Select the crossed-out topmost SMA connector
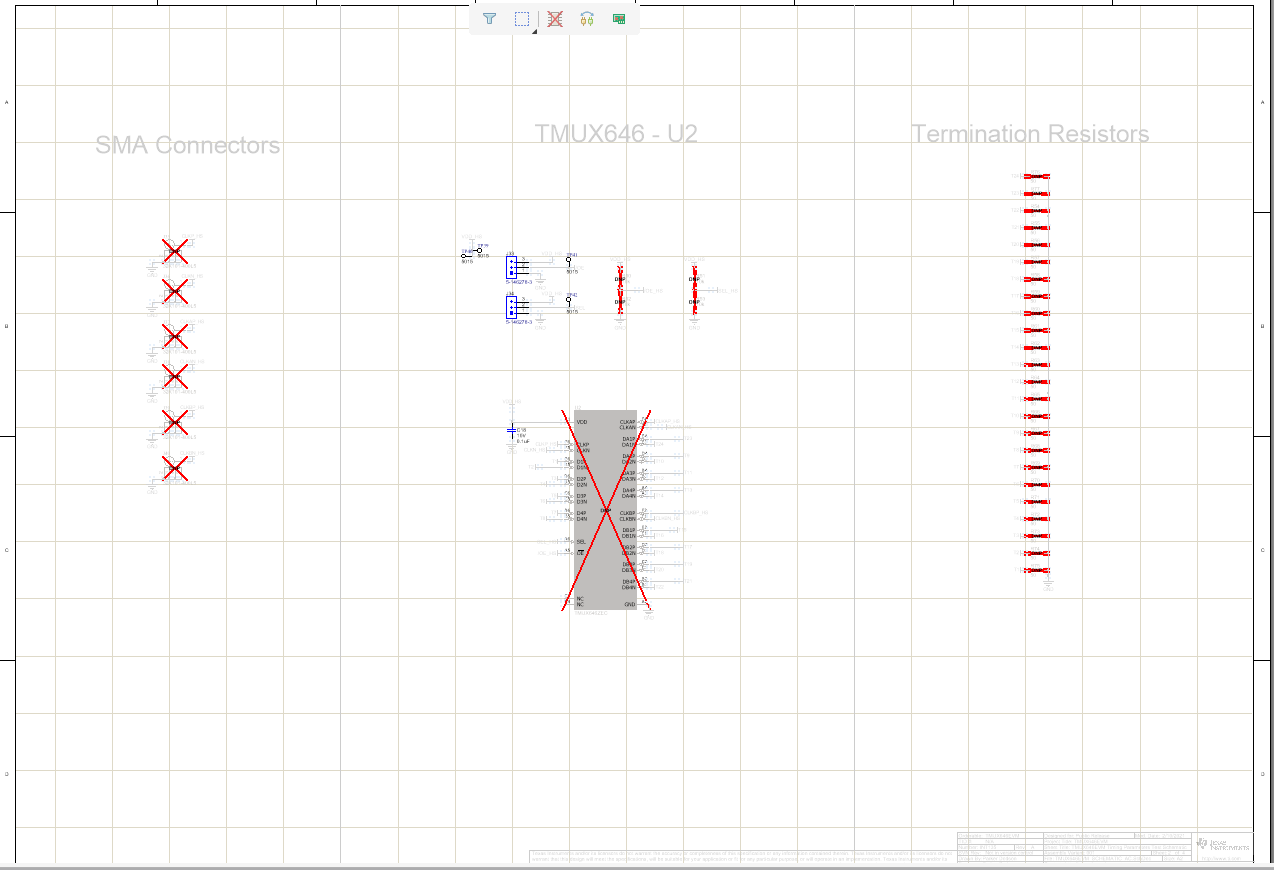This screenshot has height=870, width=1274. (177, 252)
